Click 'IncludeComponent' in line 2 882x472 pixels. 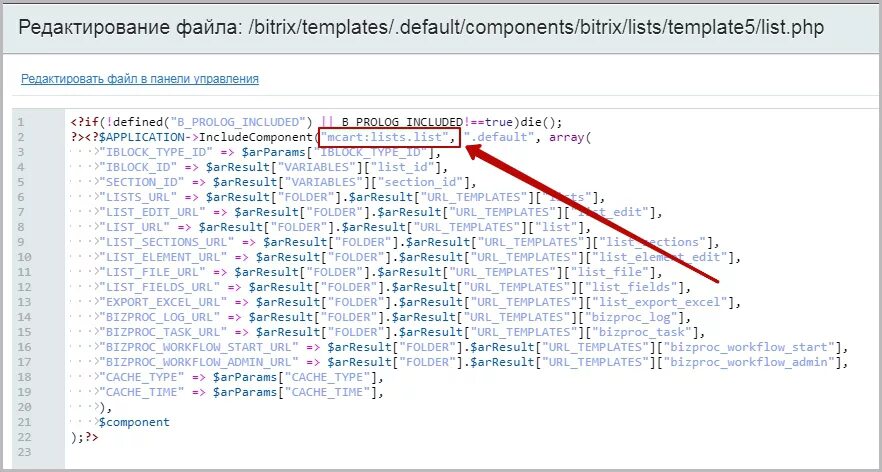[255, 137]
